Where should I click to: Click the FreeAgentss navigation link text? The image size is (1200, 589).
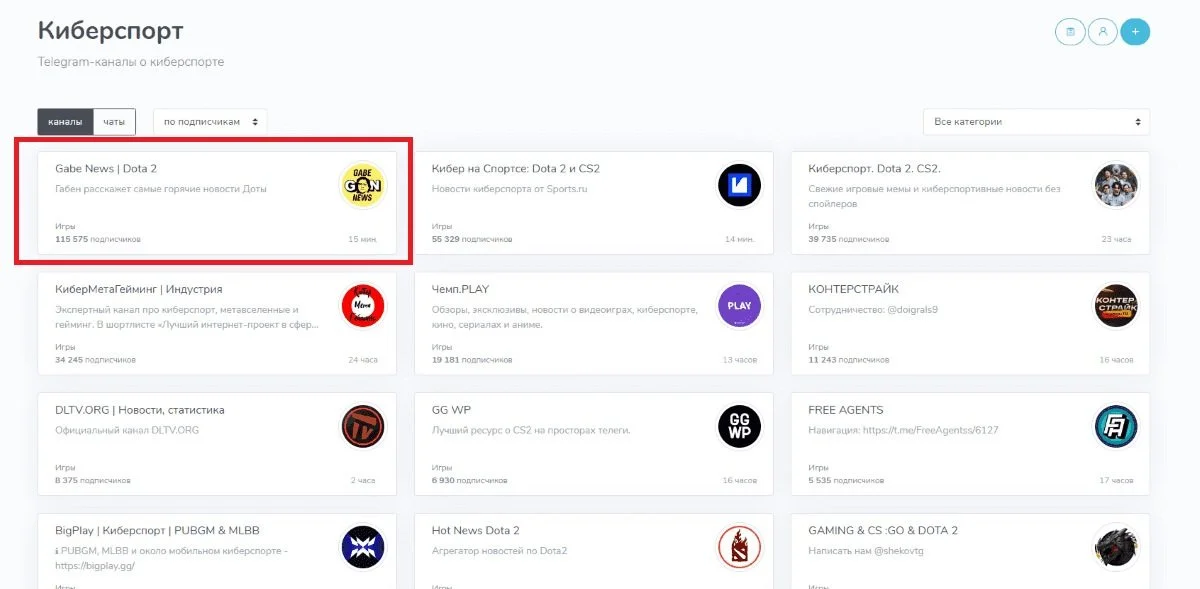(x=903, y=430)
